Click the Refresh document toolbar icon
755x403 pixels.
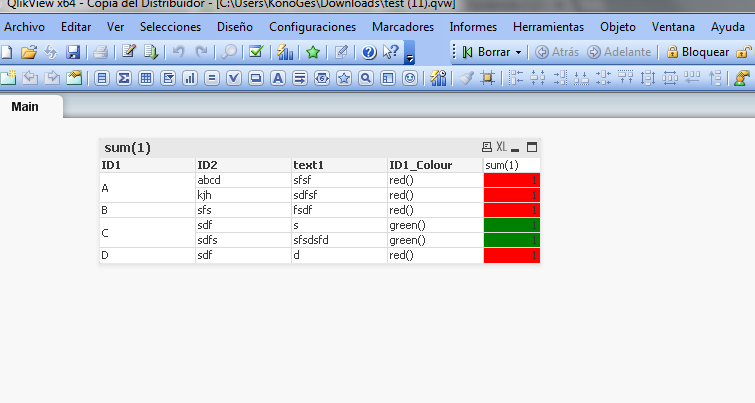pyautogui.click(x=51, y=52)
